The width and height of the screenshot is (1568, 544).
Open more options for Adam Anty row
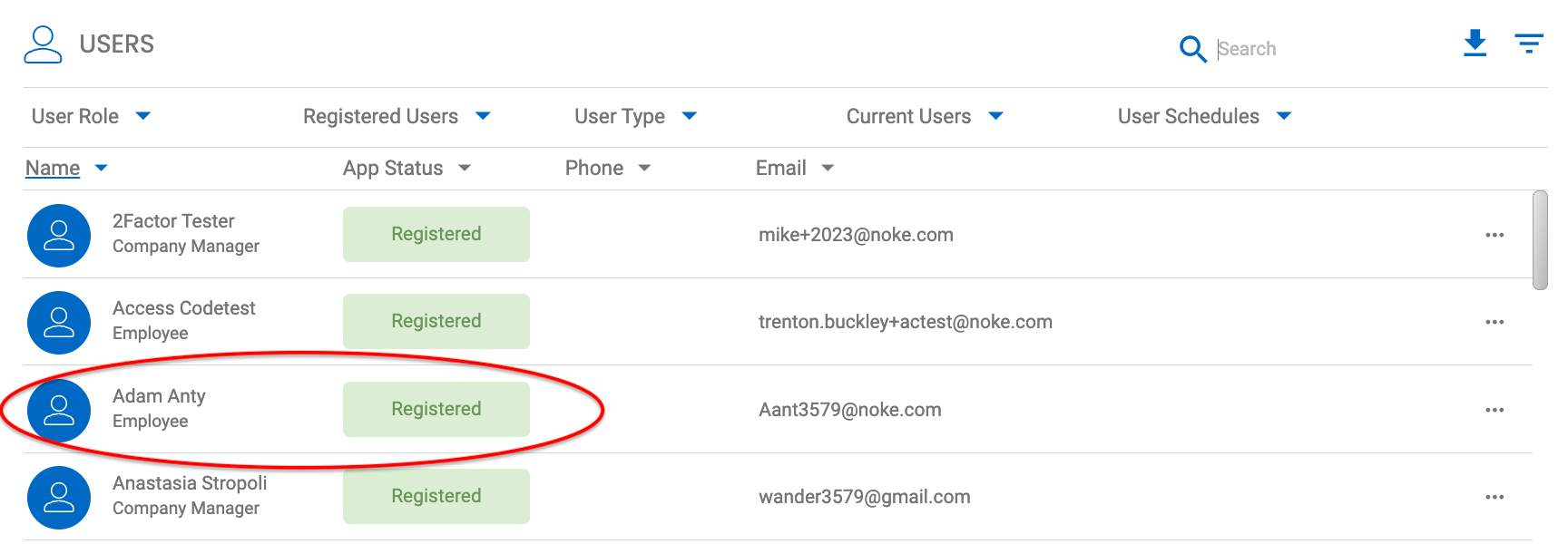point(1494,410)
